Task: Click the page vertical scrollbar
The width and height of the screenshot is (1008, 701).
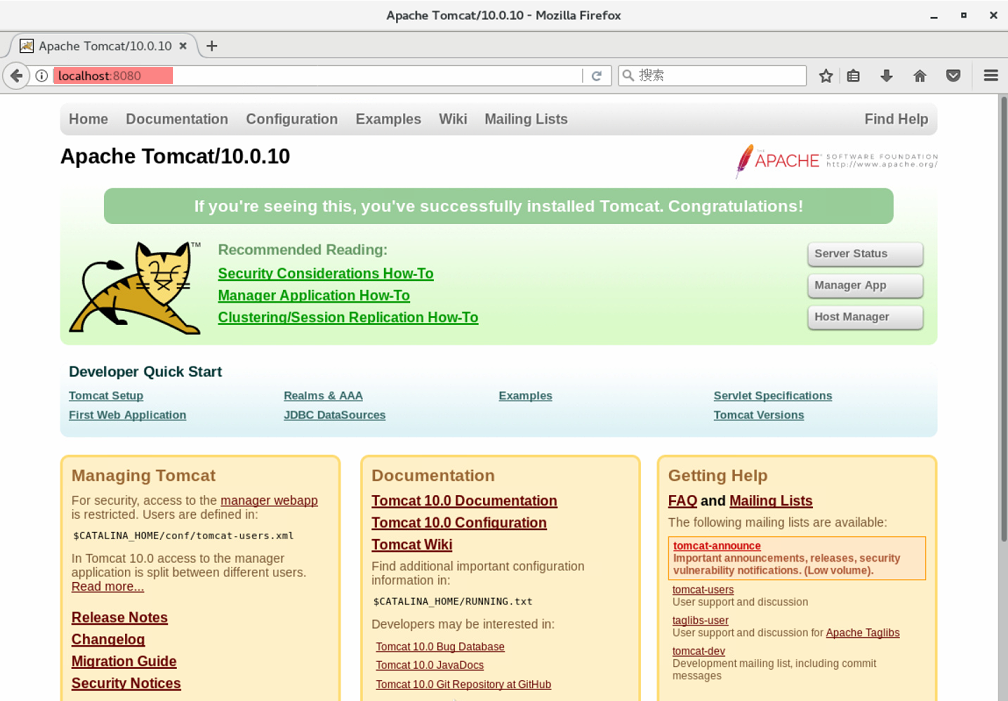Action: tap(1002, 318)
